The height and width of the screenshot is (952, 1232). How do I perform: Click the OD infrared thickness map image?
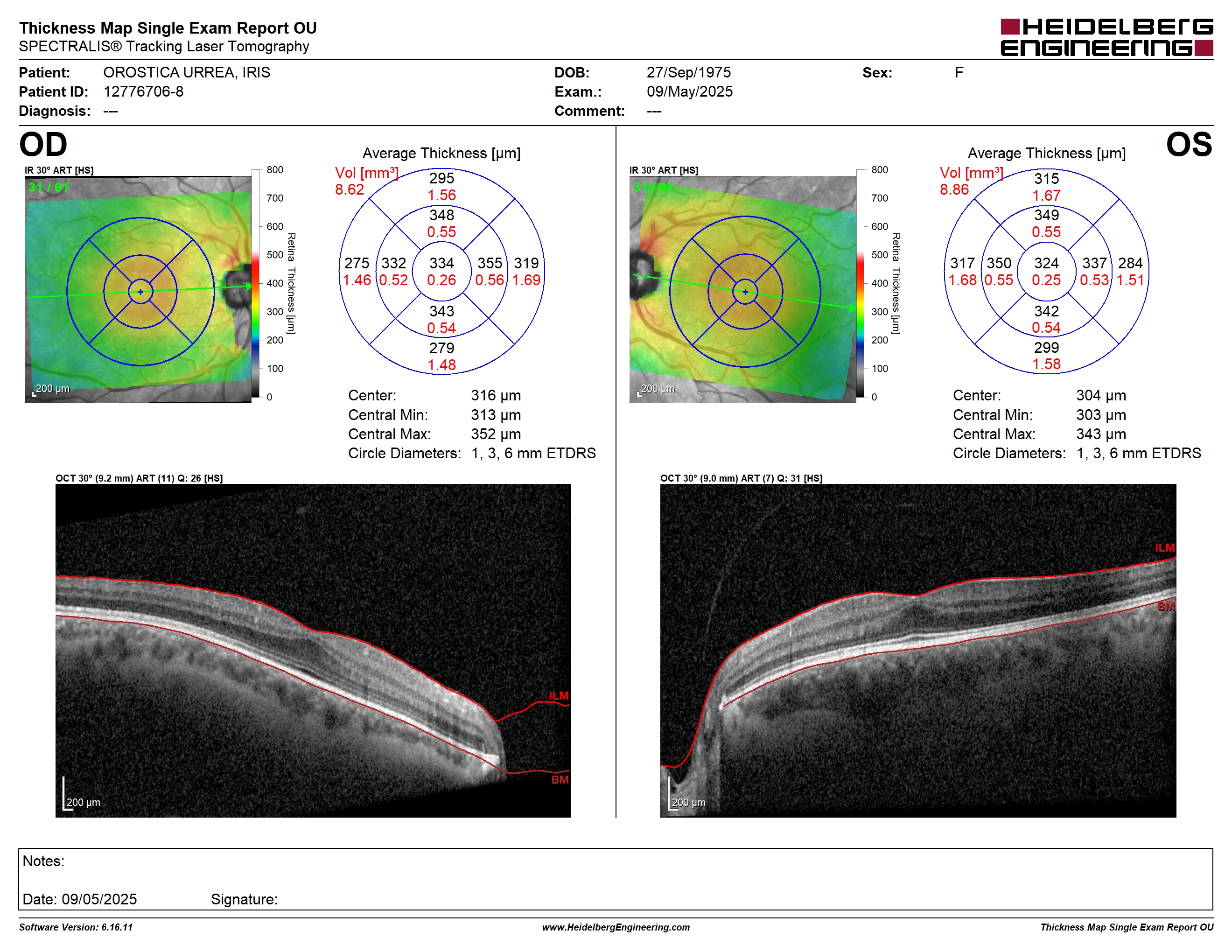(x=138, y=289)
